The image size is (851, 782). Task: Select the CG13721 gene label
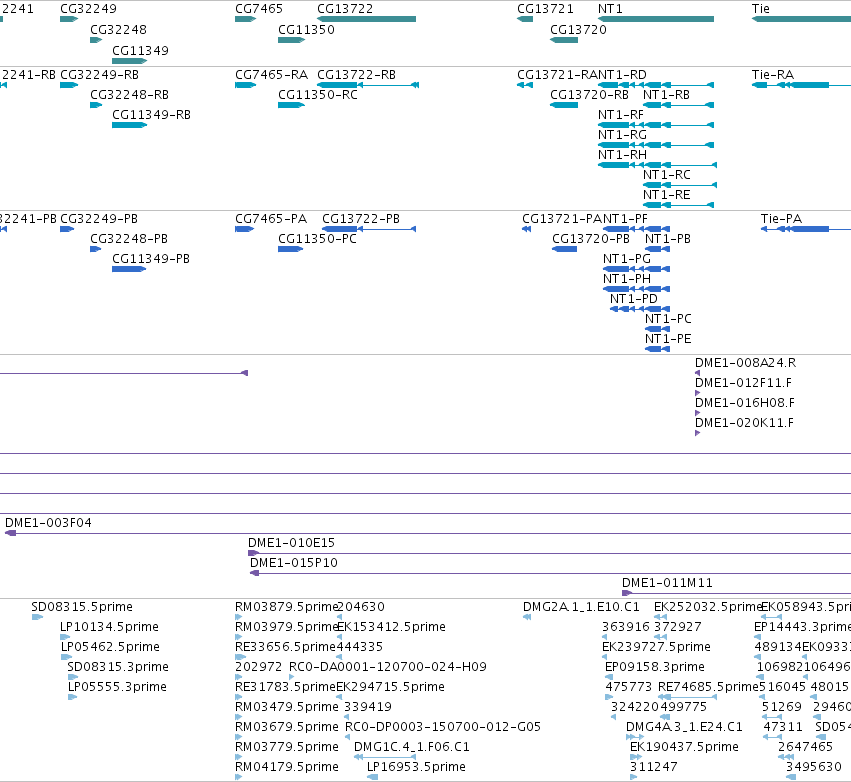point(545,9)
